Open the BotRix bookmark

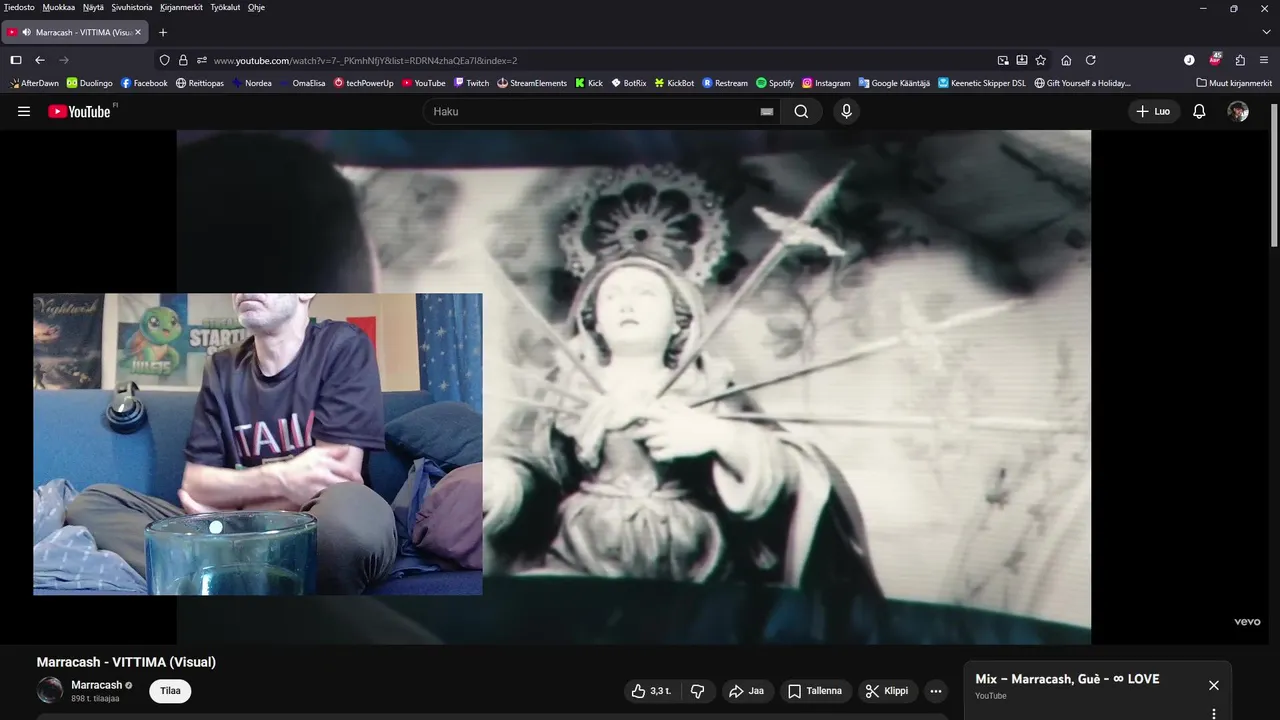[x=629, y=83]
